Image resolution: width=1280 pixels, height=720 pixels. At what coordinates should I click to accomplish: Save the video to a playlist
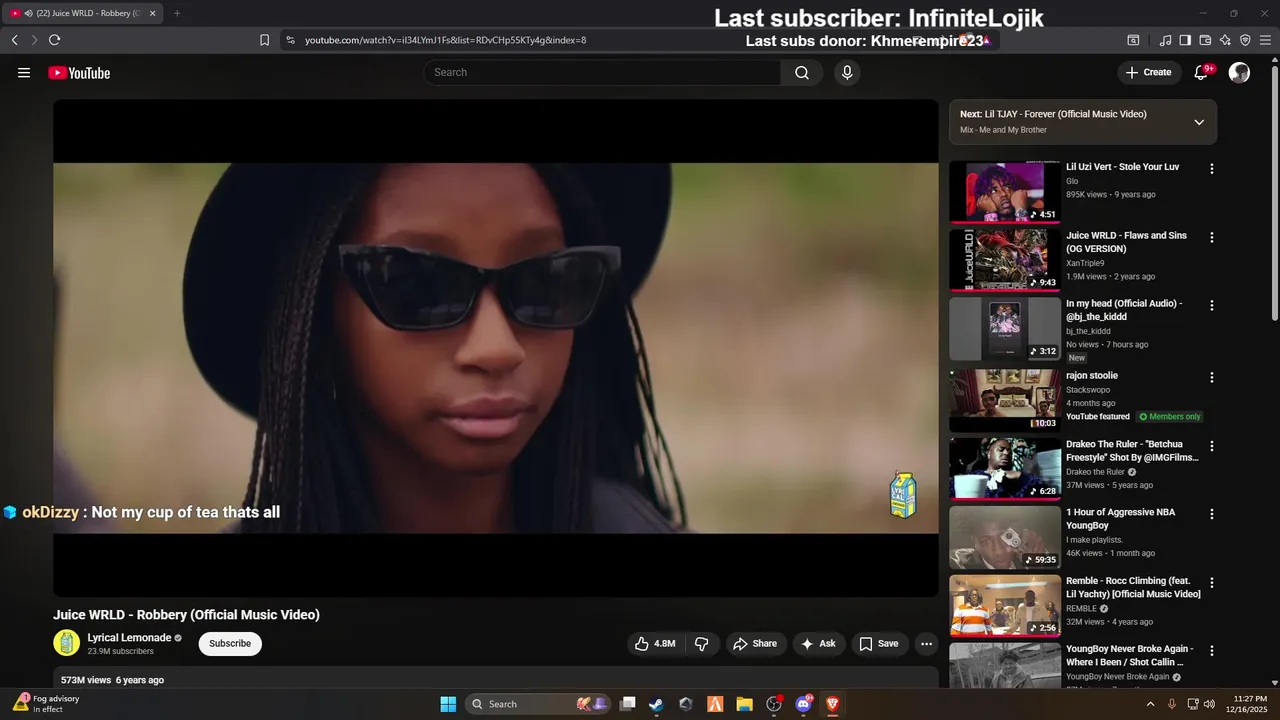click(x=879, y=644)
